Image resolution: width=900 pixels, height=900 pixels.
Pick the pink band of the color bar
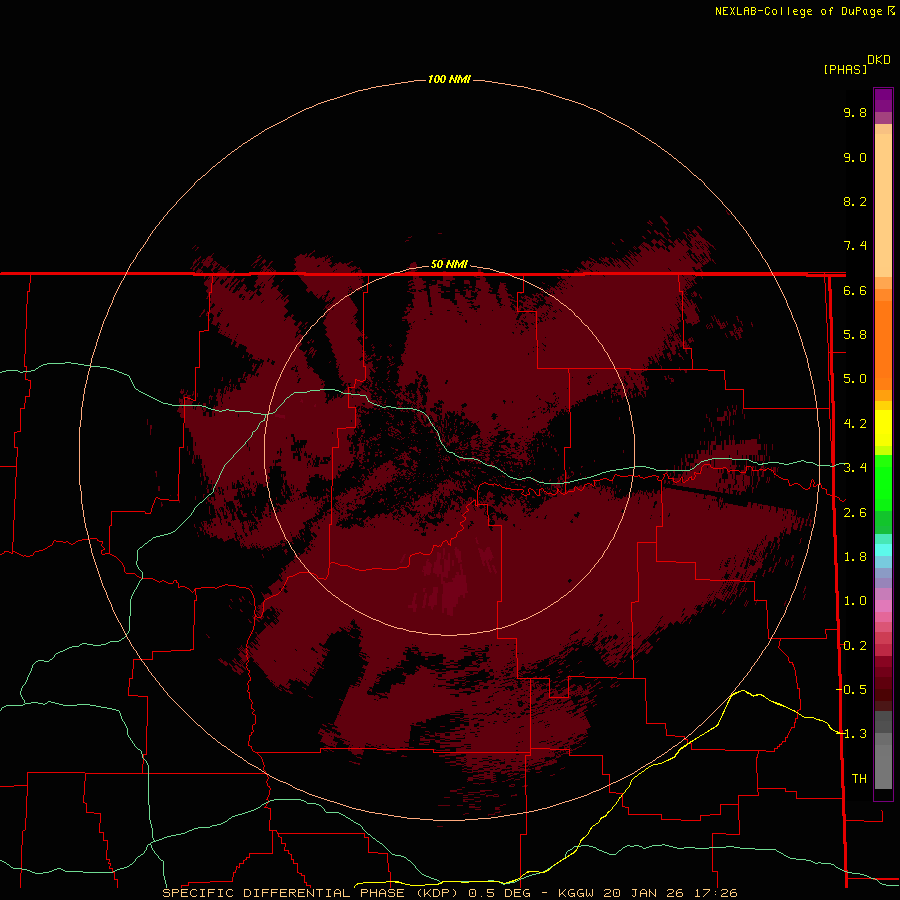tap(883, 606)
